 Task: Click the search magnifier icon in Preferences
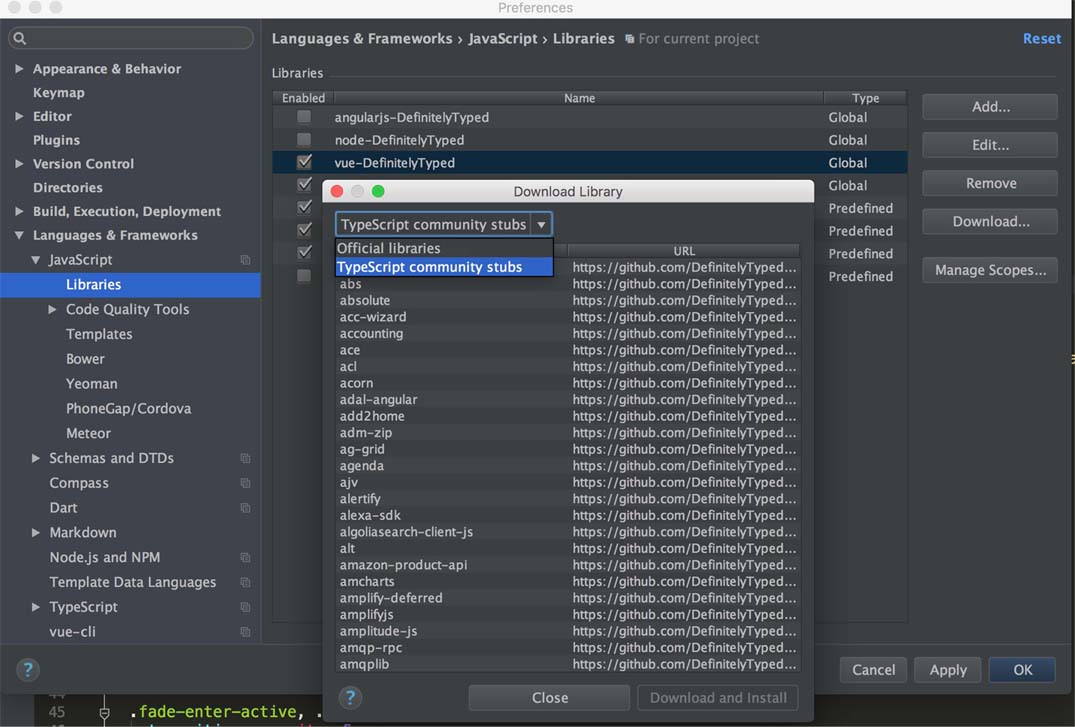[20, 38]
